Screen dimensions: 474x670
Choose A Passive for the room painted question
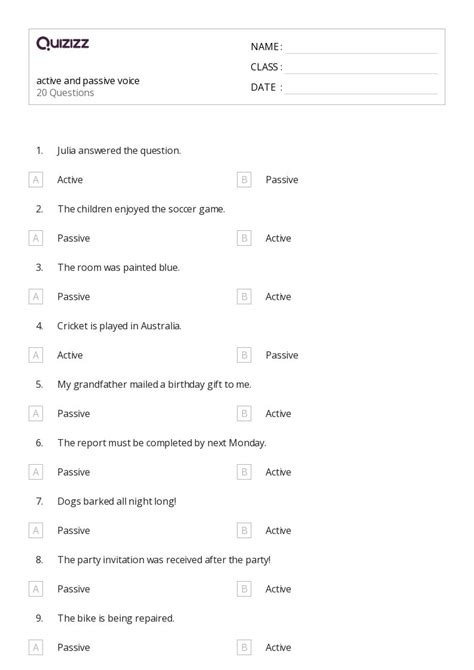[35, 297]
